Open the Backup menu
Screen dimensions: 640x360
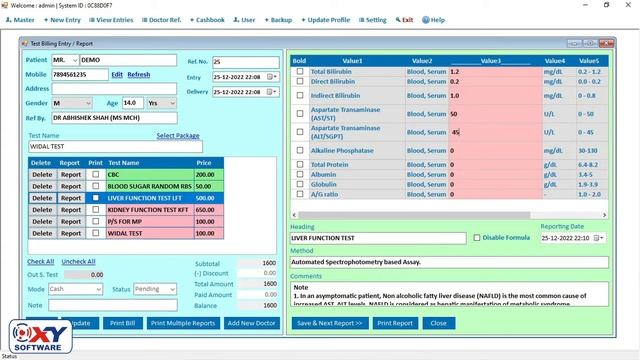pos(278,20)
